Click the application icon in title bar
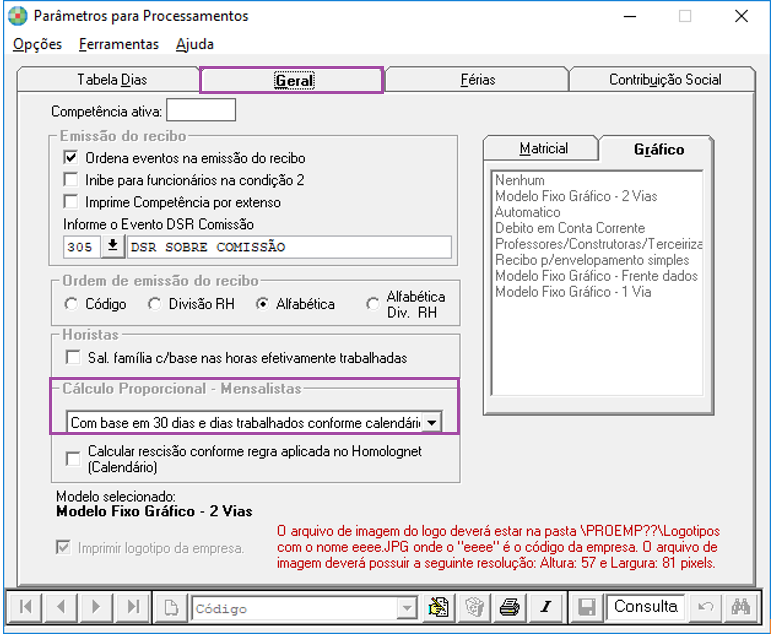Screen dimensions: 772x638 click(18, 16)
